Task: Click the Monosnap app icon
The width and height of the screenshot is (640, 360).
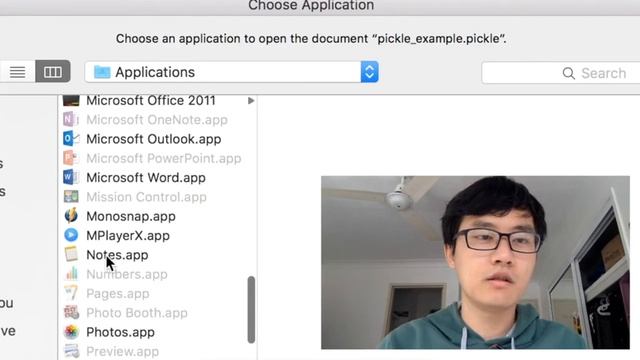Action: click(x=71, y=216)
